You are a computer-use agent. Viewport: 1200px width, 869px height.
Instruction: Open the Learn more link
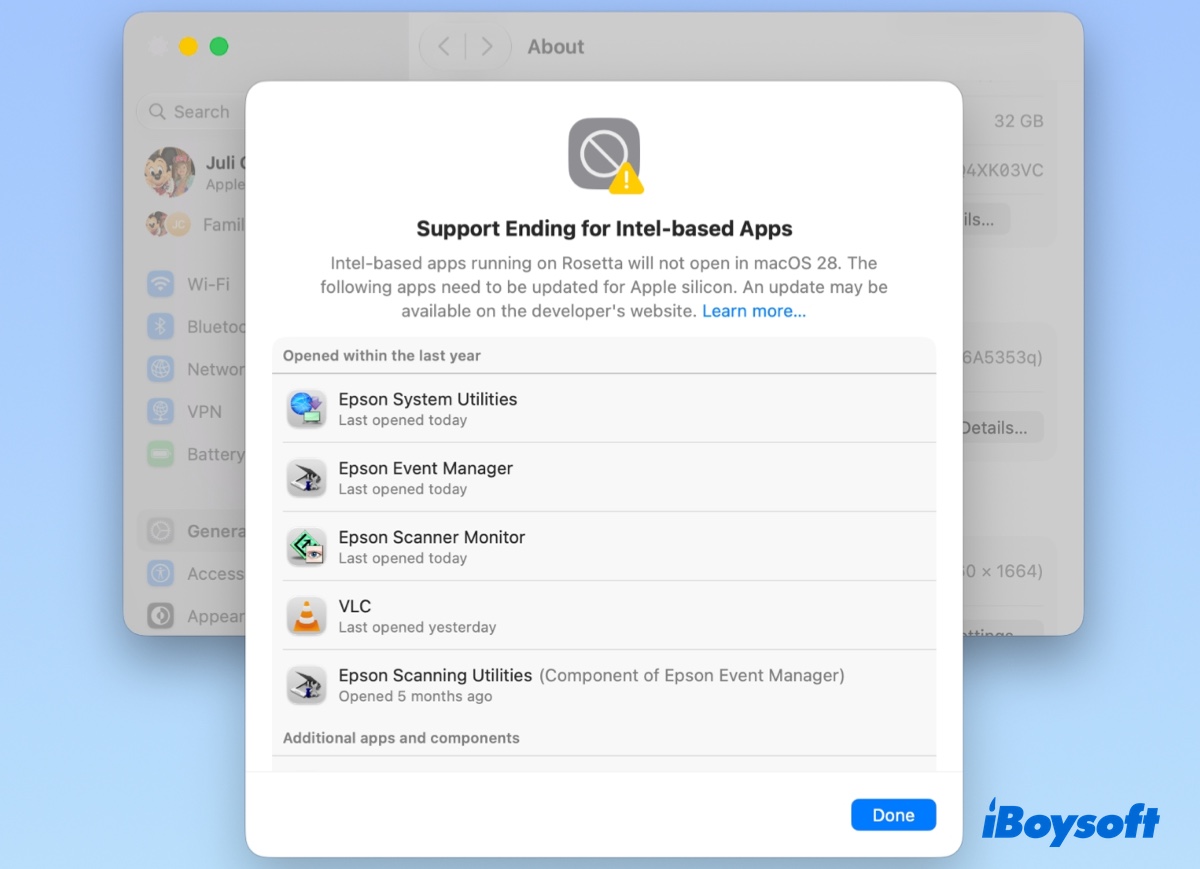[754, 311]
